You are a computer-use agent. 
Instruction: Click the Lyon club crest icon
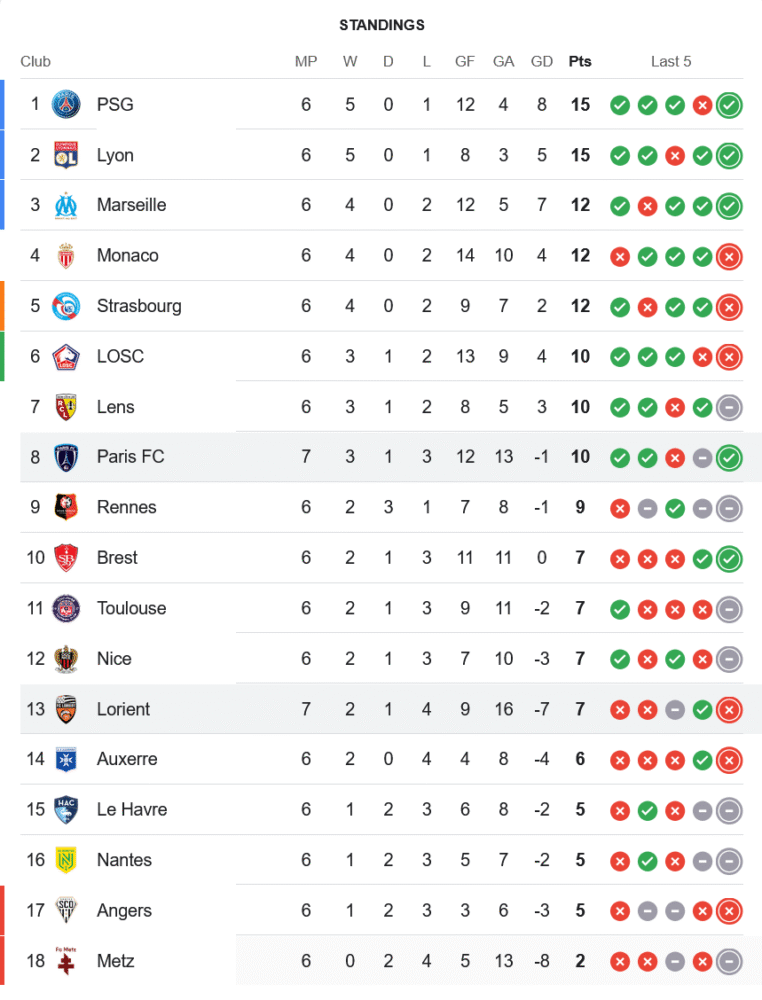[x=66, y=155]
